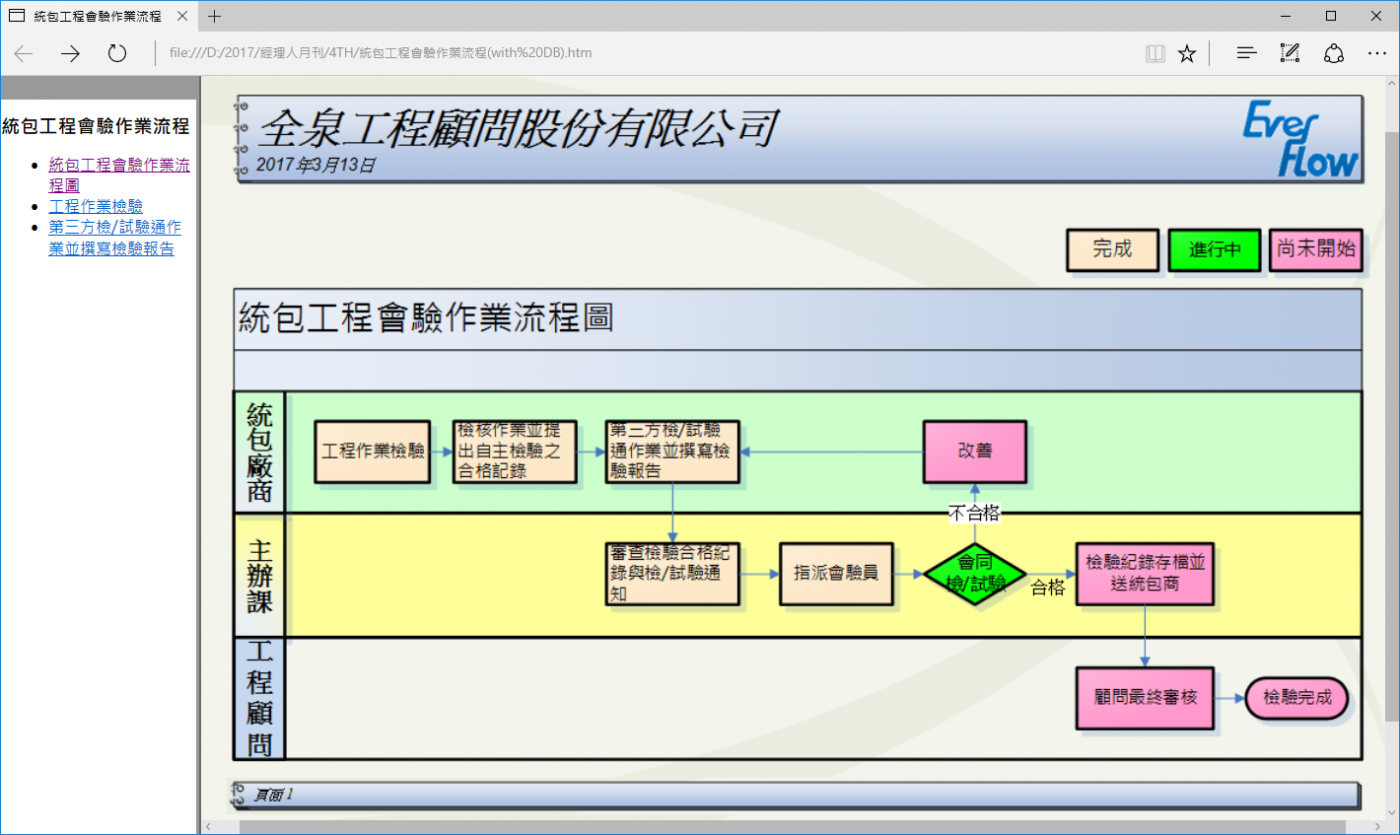1400x835 pixels.
Task: Open the 工程作業檢驗 sidebar link
Action: pos(96,206)
